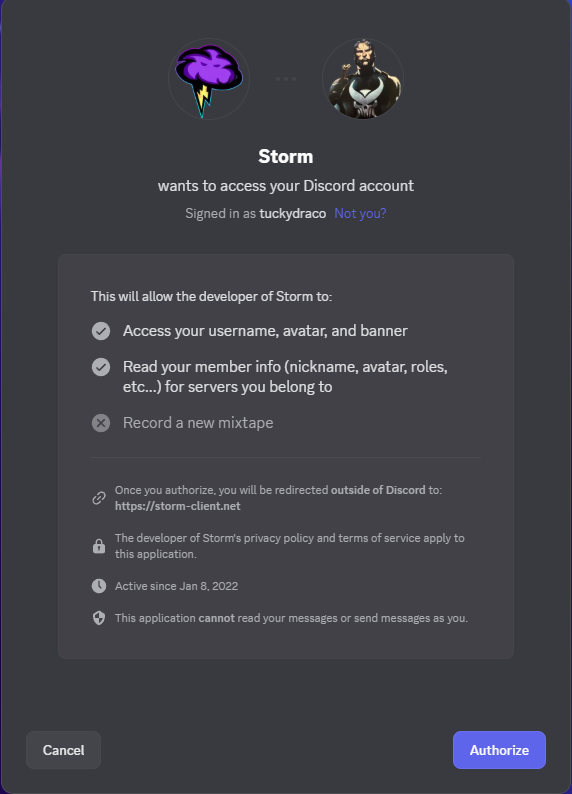
Task: Open the "Not you?" link
Action: 360,213
